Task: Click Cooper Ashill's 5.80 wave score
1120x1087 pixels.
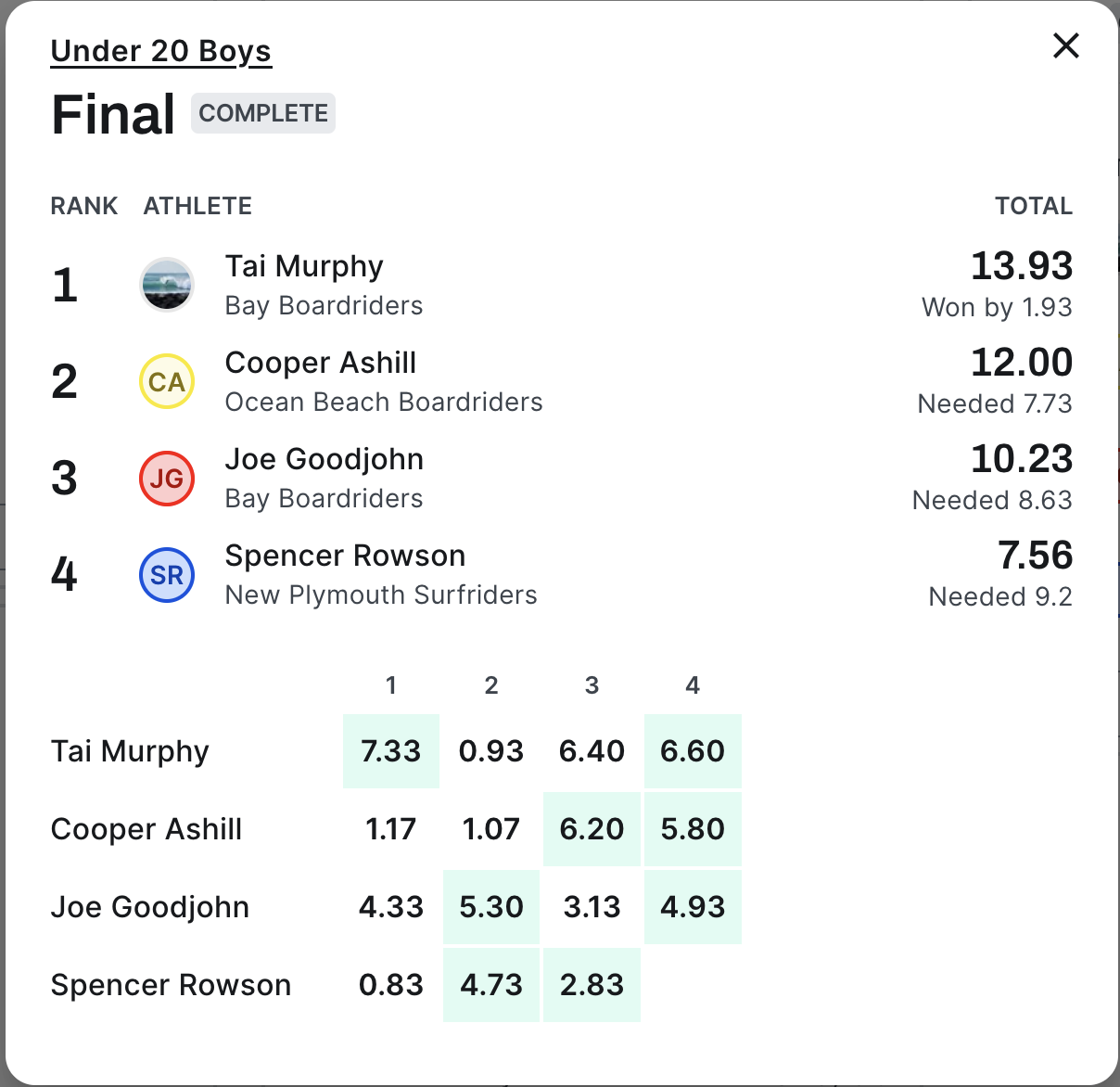Action: pyautogui.click(x=693, y=829)
